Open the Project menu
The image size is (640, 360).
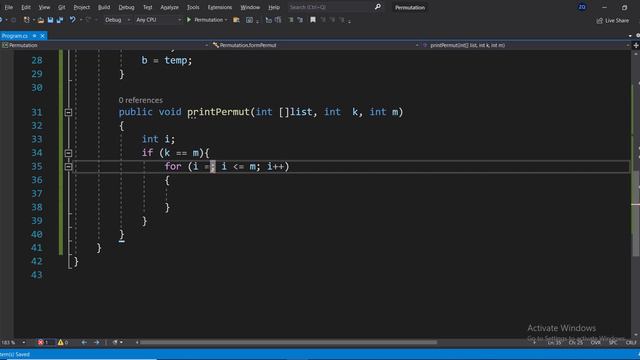click(x=82, y=7)
